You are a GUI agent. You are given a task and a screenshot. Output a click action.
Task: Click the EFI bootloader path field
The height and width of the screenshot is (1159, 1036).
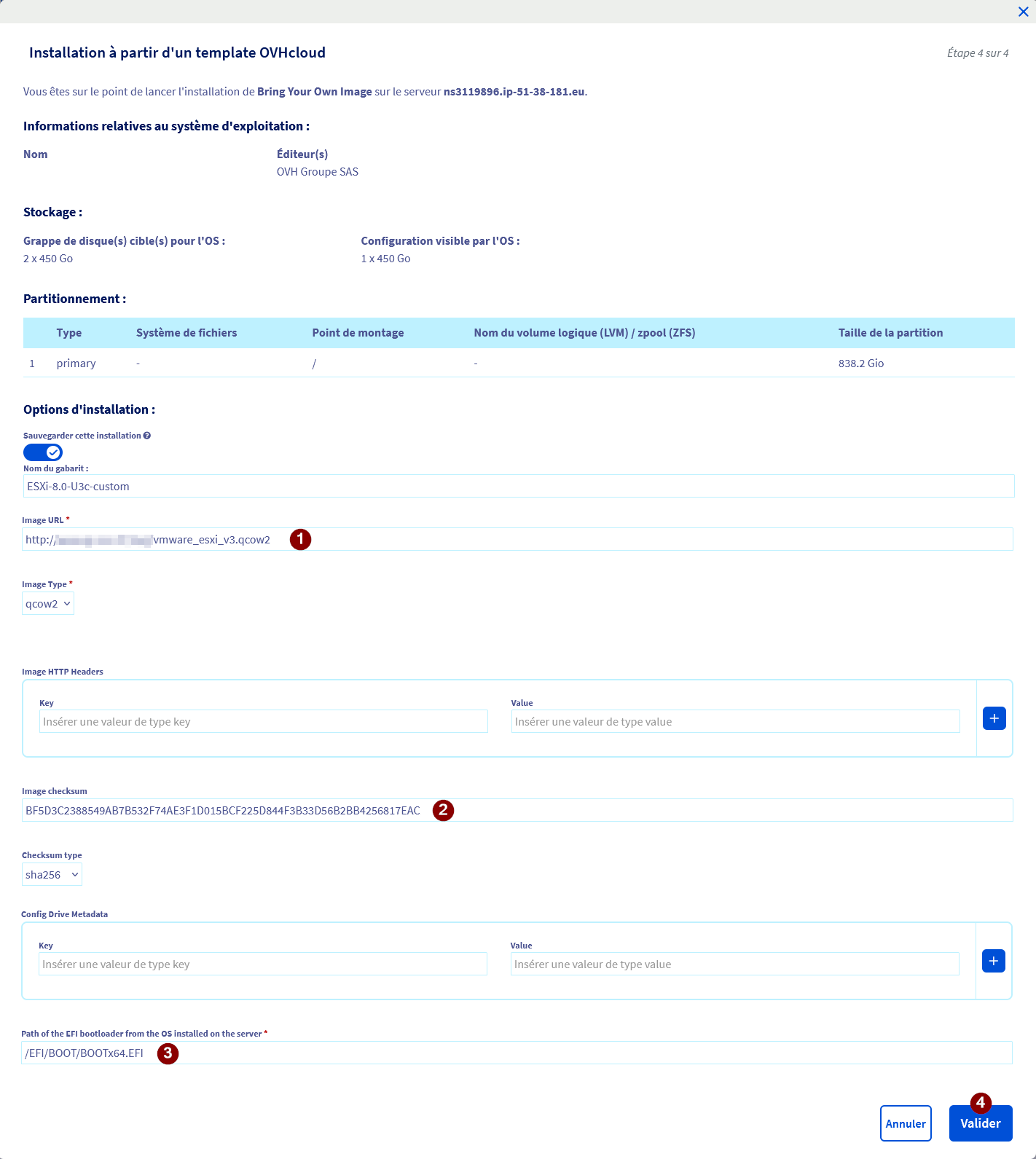tap(517, 1053)
